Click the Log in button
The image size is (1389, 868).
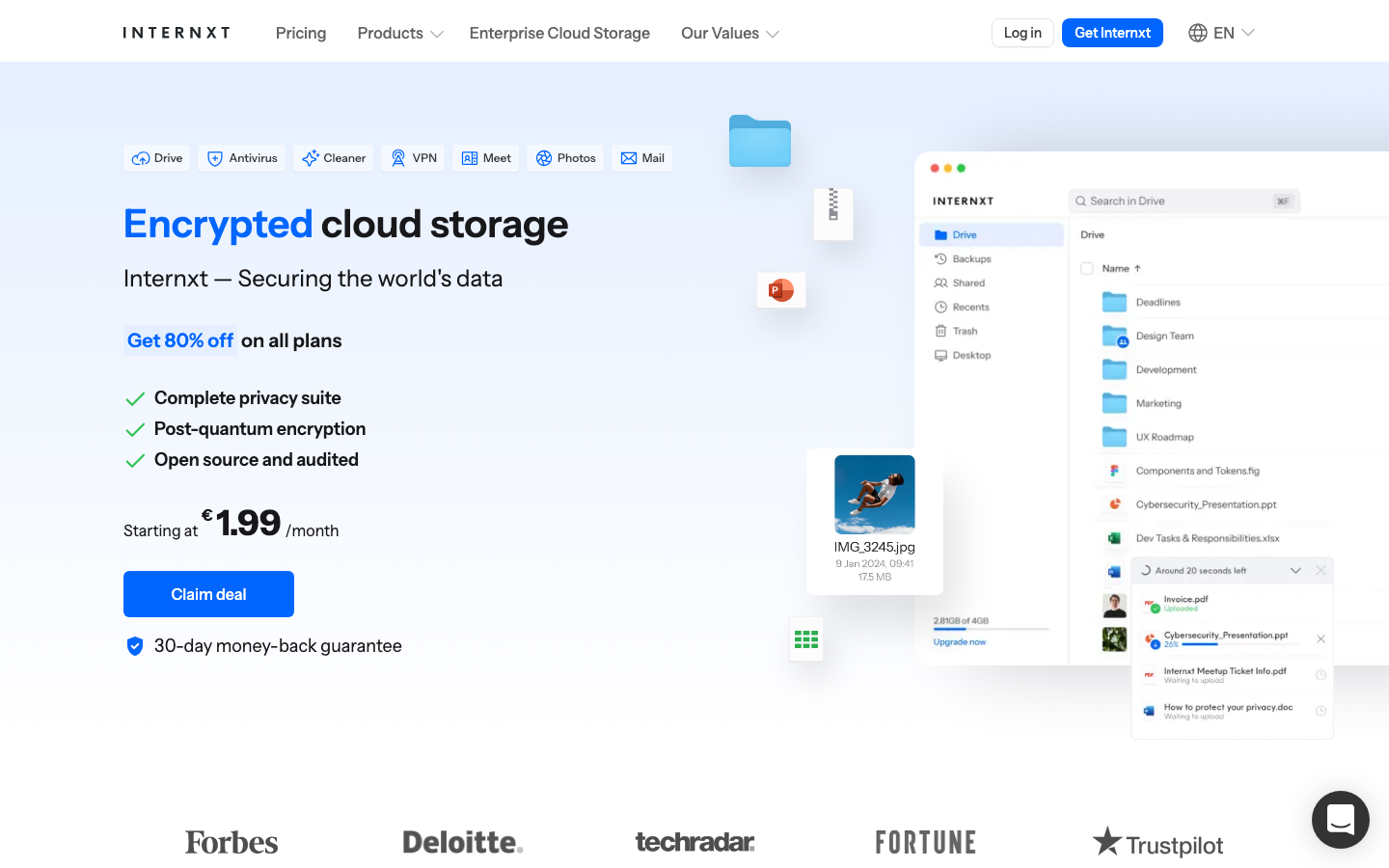pos(1022,33)
